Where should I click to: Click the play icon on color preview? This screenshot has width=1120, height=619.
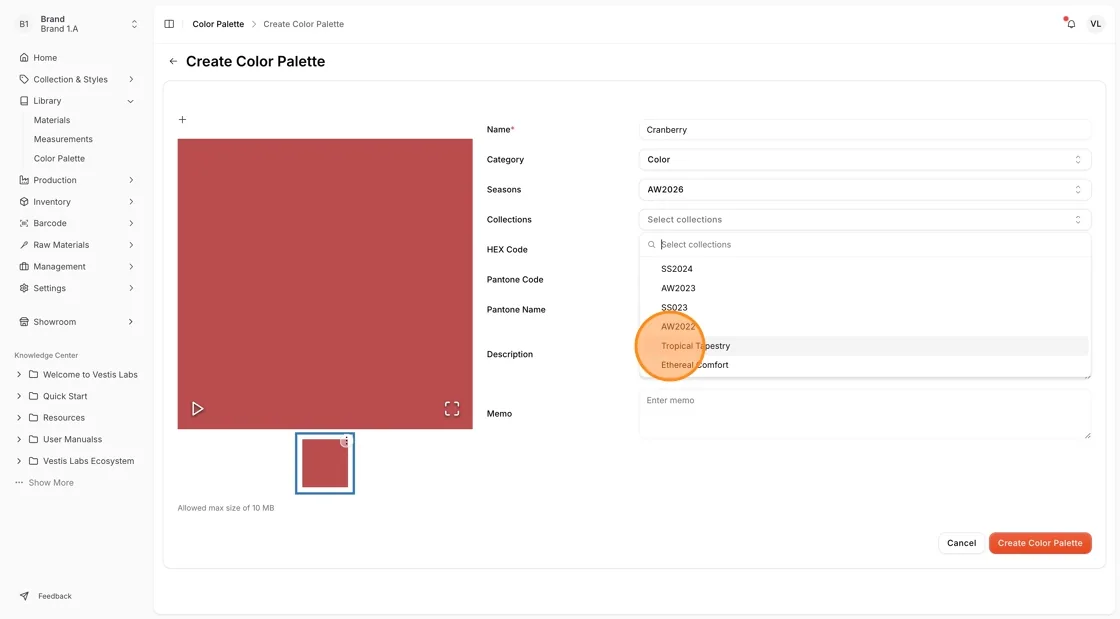[197, 408]
